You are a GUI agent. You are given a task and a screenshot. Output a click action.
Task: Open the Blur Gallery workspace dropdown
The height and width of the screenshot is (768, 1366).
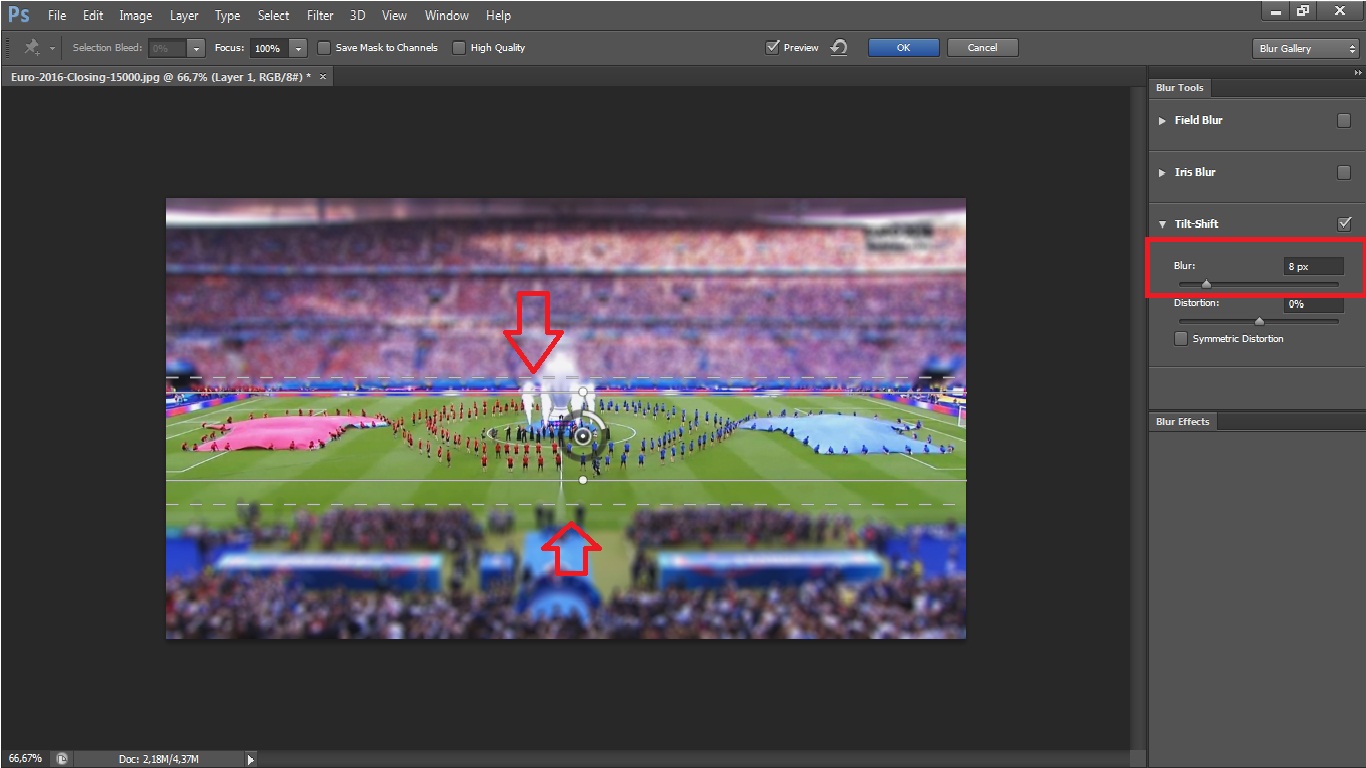tap(1305, 48)
